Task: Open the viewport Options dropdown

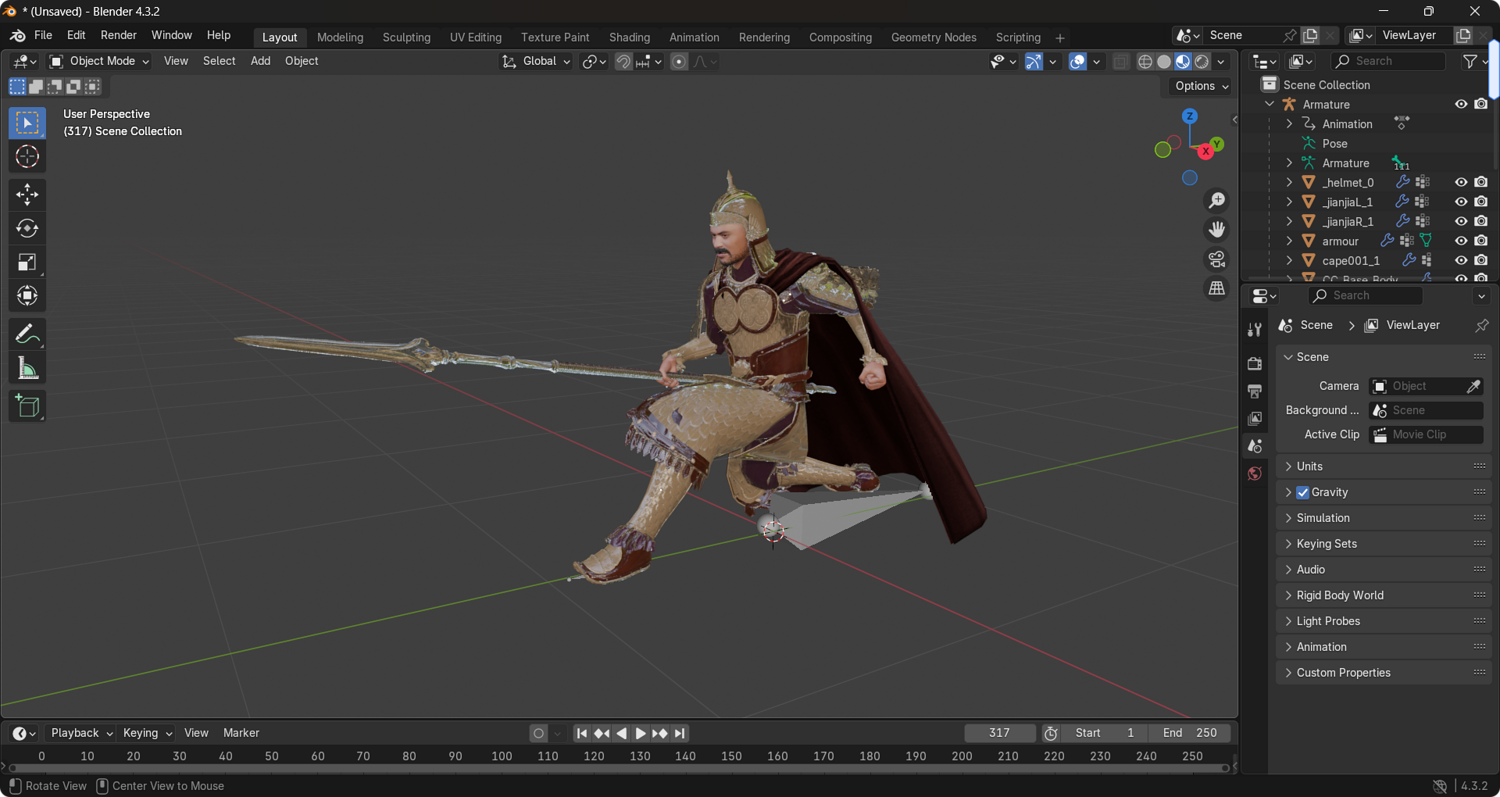Action: click(1202, 86)
